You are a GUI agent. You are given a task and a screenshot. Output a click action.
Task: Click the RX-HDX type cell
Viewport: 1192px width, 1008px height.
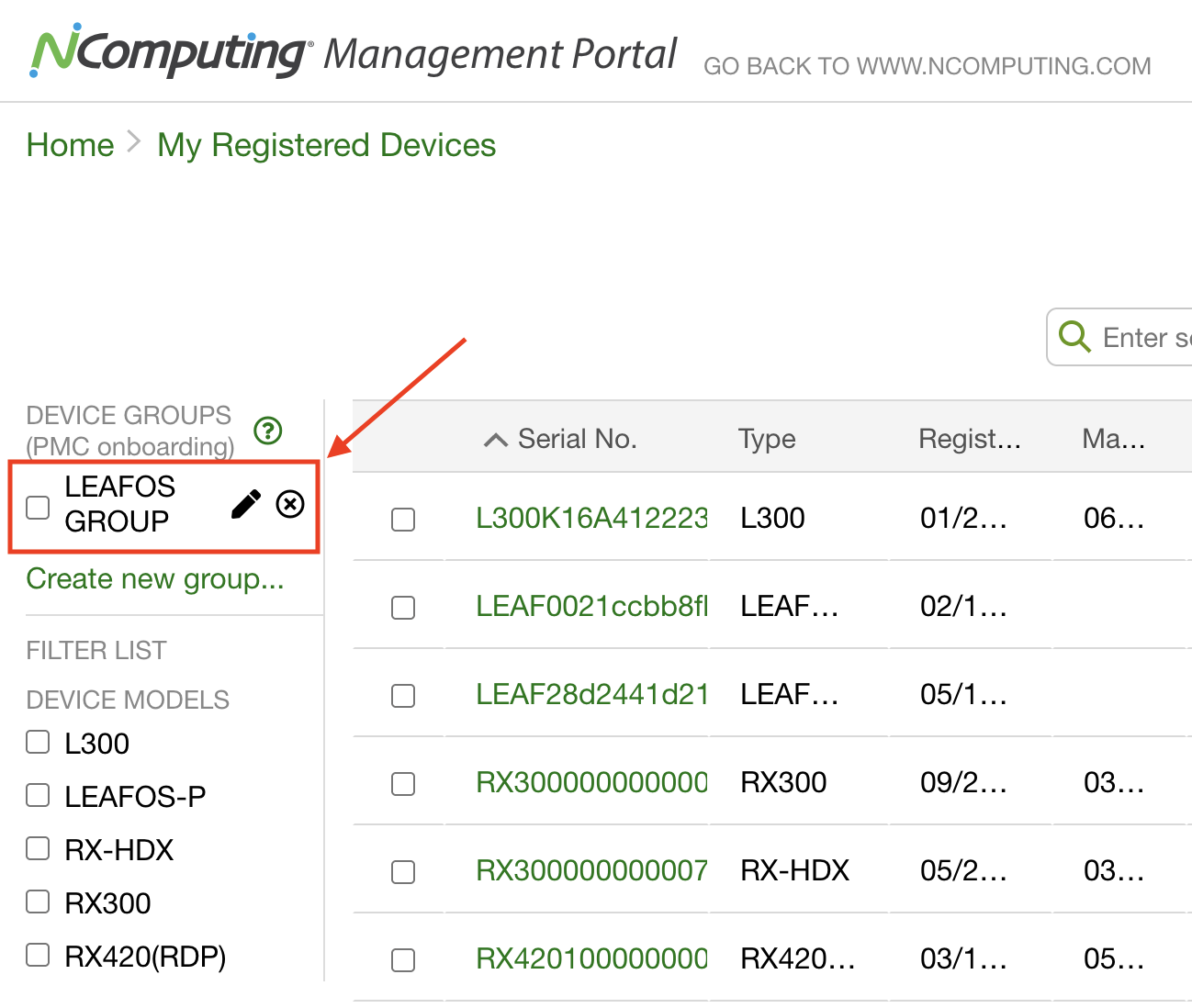[x=795, y=870]
